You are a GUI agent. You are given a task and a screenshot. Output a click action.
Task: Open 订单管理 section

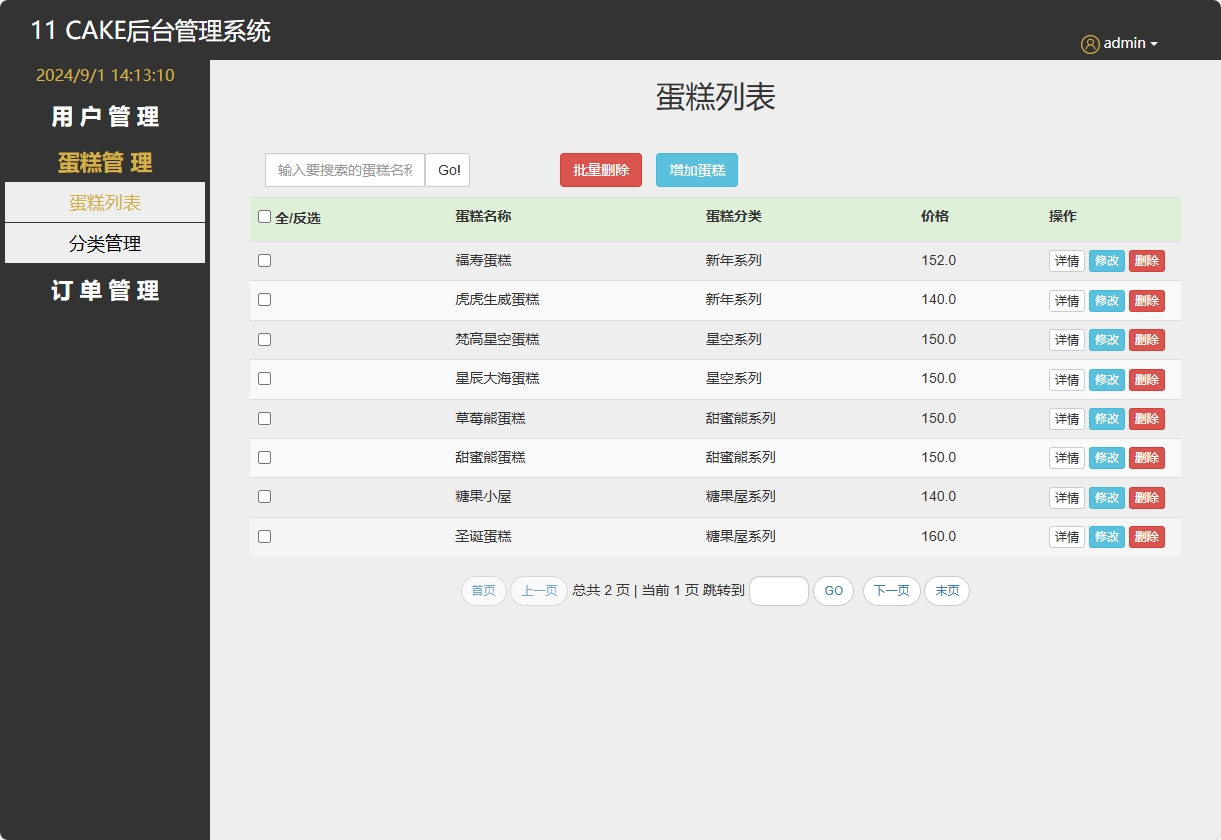click(104, 291)
